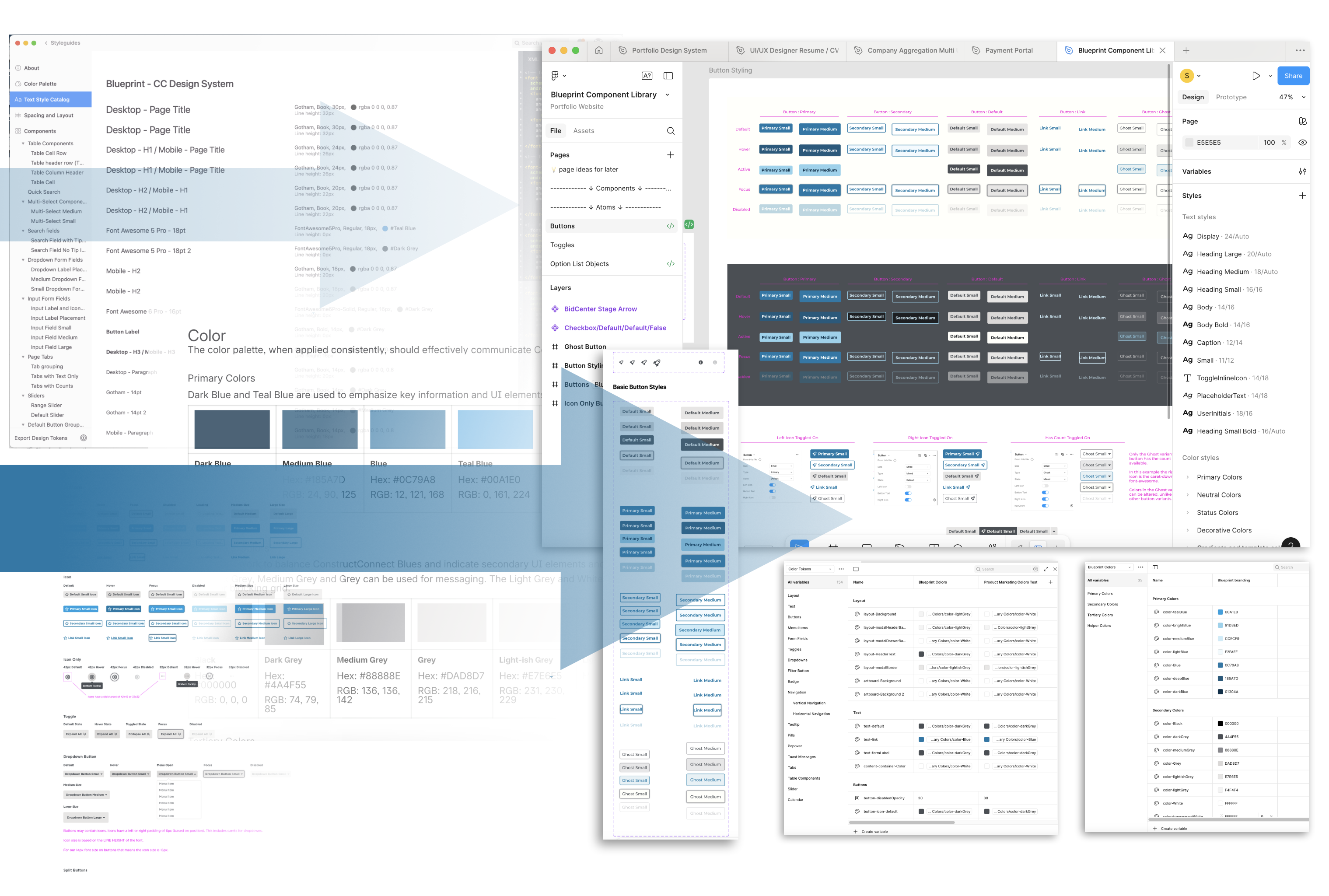Screen dimensions: 1329x896
Task: Toggle page background color visibility eye
Action: 1302,142
